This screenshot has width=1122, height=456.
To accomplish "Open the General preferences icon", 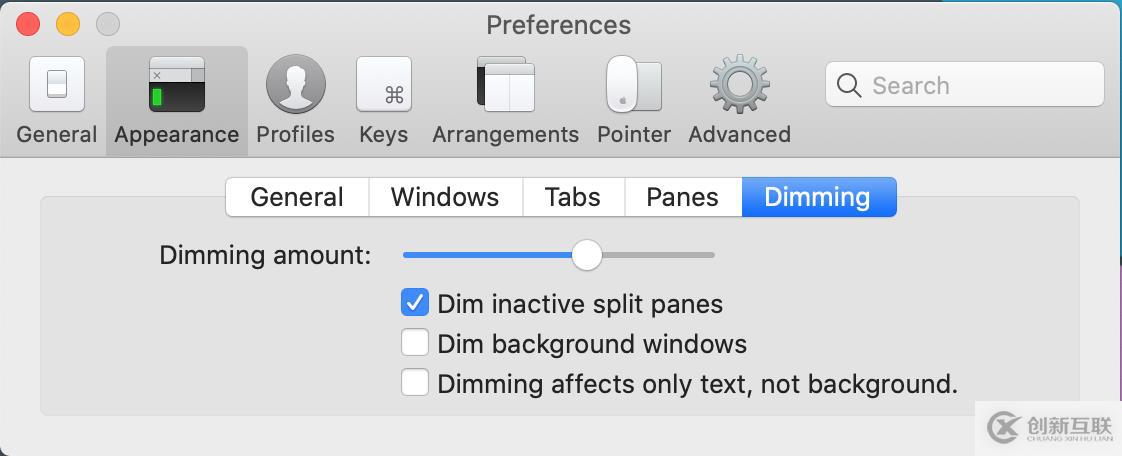I will 57,85.
